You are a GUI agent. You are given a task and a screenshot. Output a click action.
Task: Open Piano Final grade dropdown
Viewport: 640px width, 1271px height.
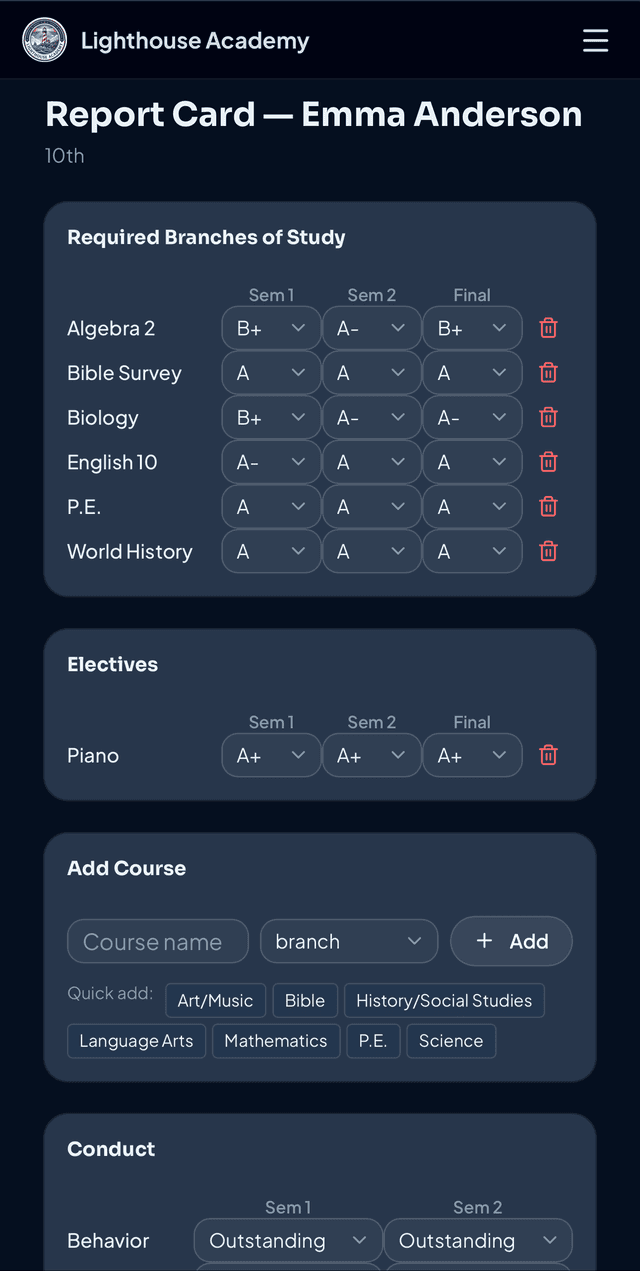(472, 755)
